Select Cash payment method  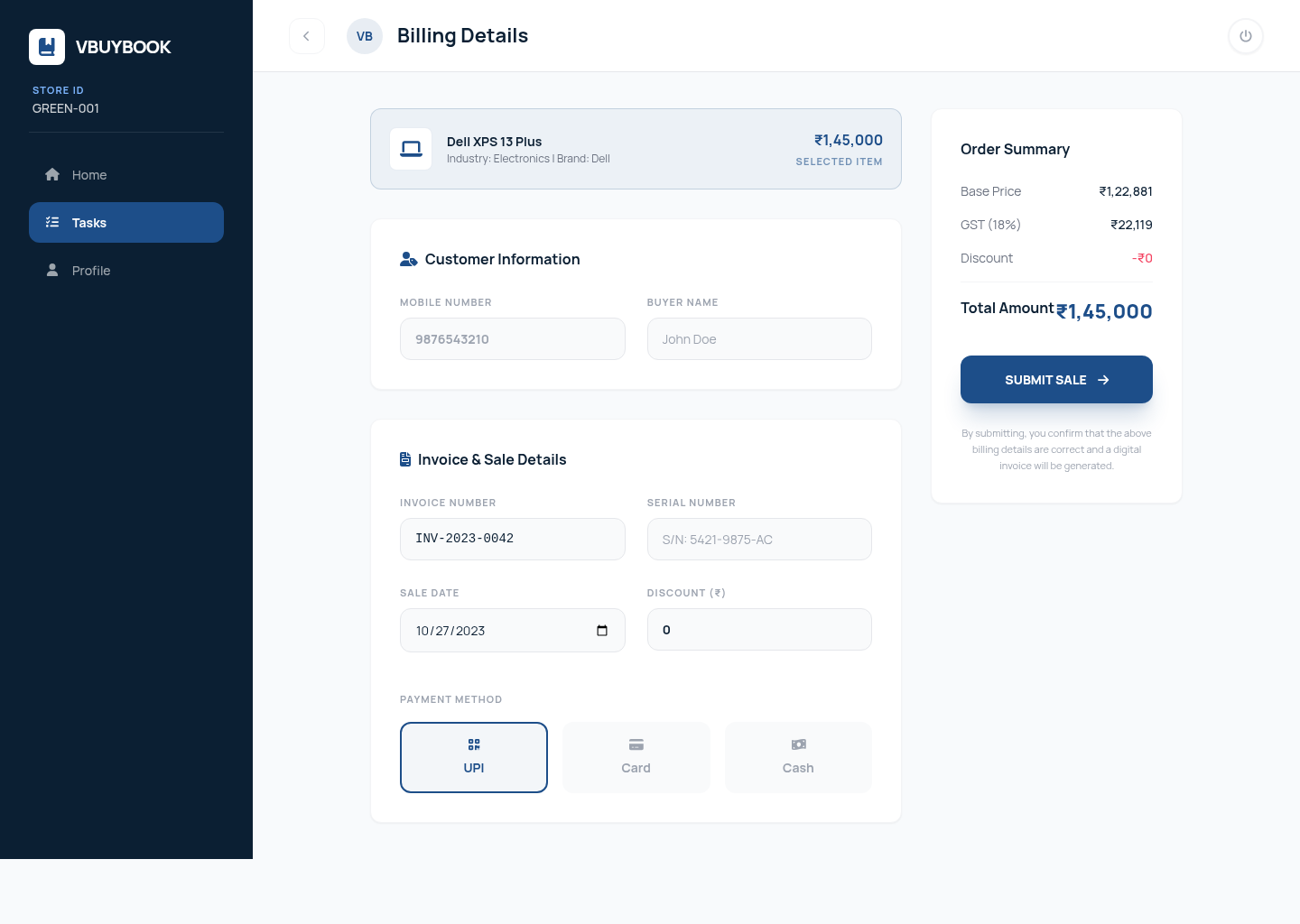coord(798,757)
